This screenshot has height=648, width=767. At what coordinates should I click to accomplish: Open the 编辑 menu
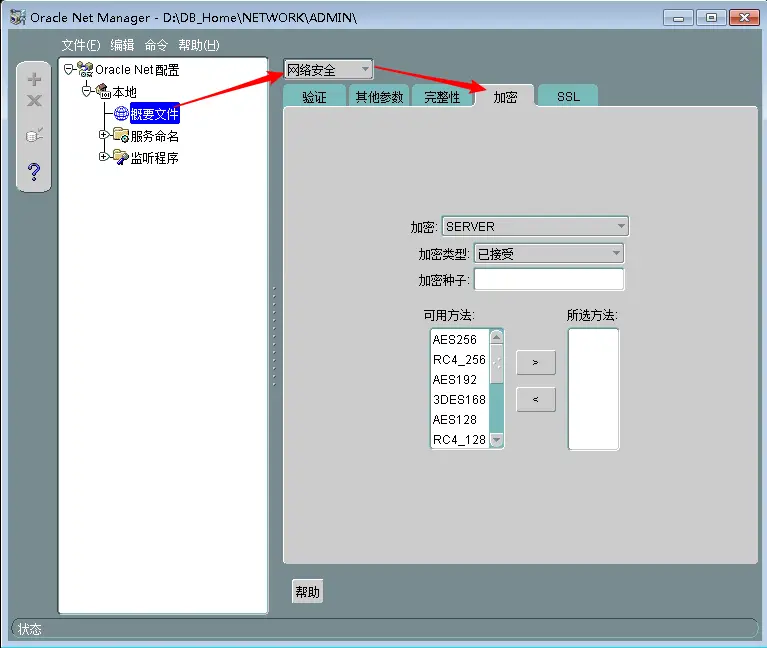click(122, 45)
